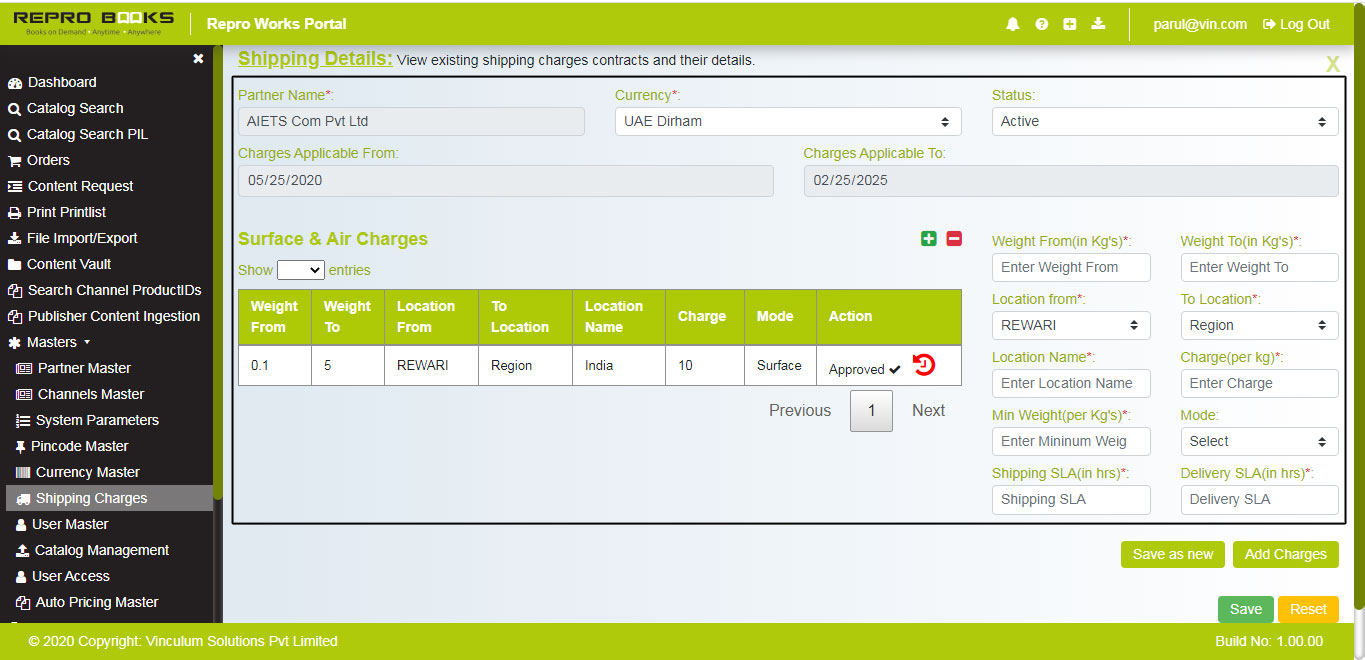
Task: Remove a charge row with the red minus
Action: coord(953,239)
